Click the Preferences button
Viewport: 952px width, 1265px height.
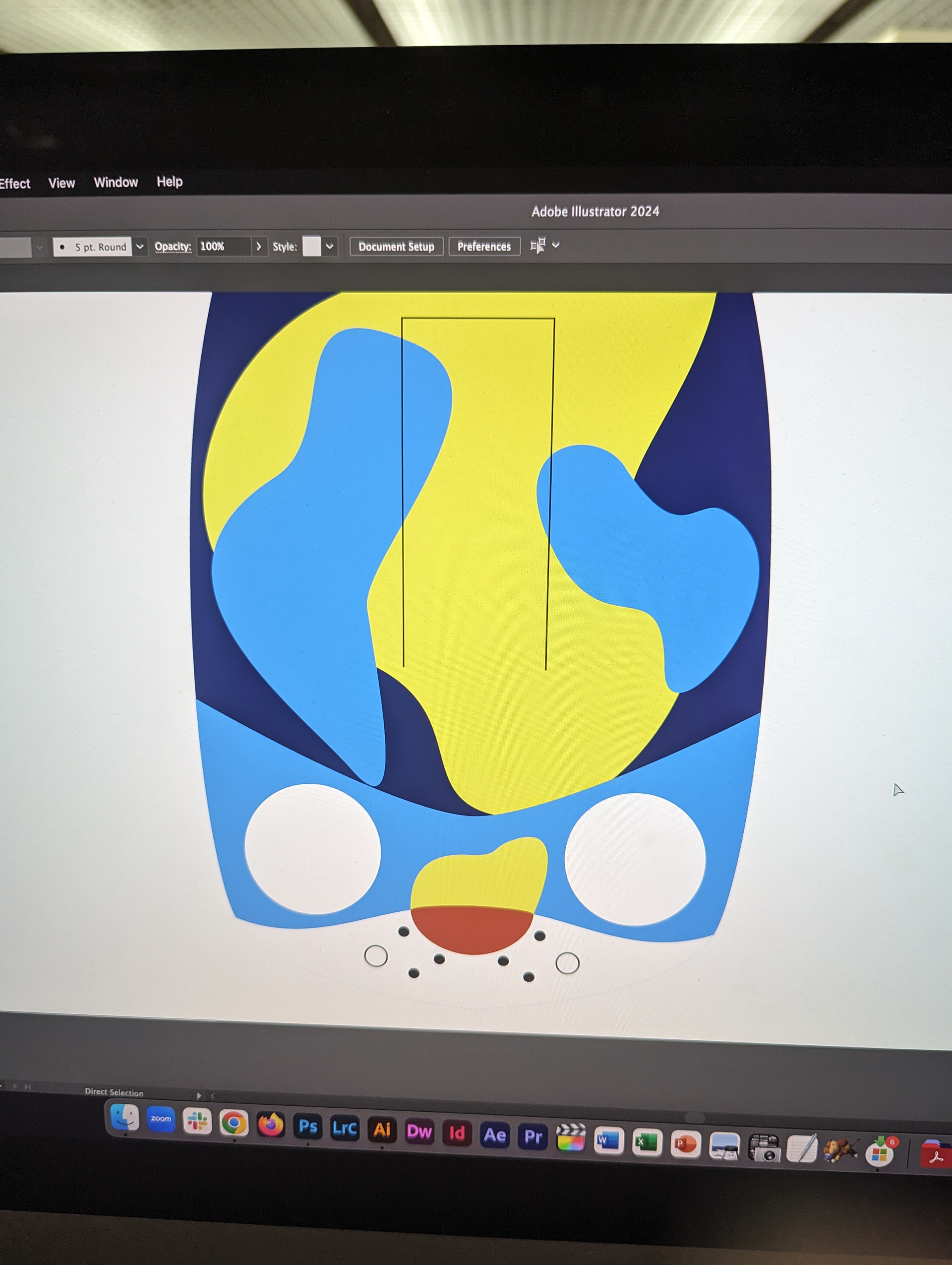[x=484, y=247]
